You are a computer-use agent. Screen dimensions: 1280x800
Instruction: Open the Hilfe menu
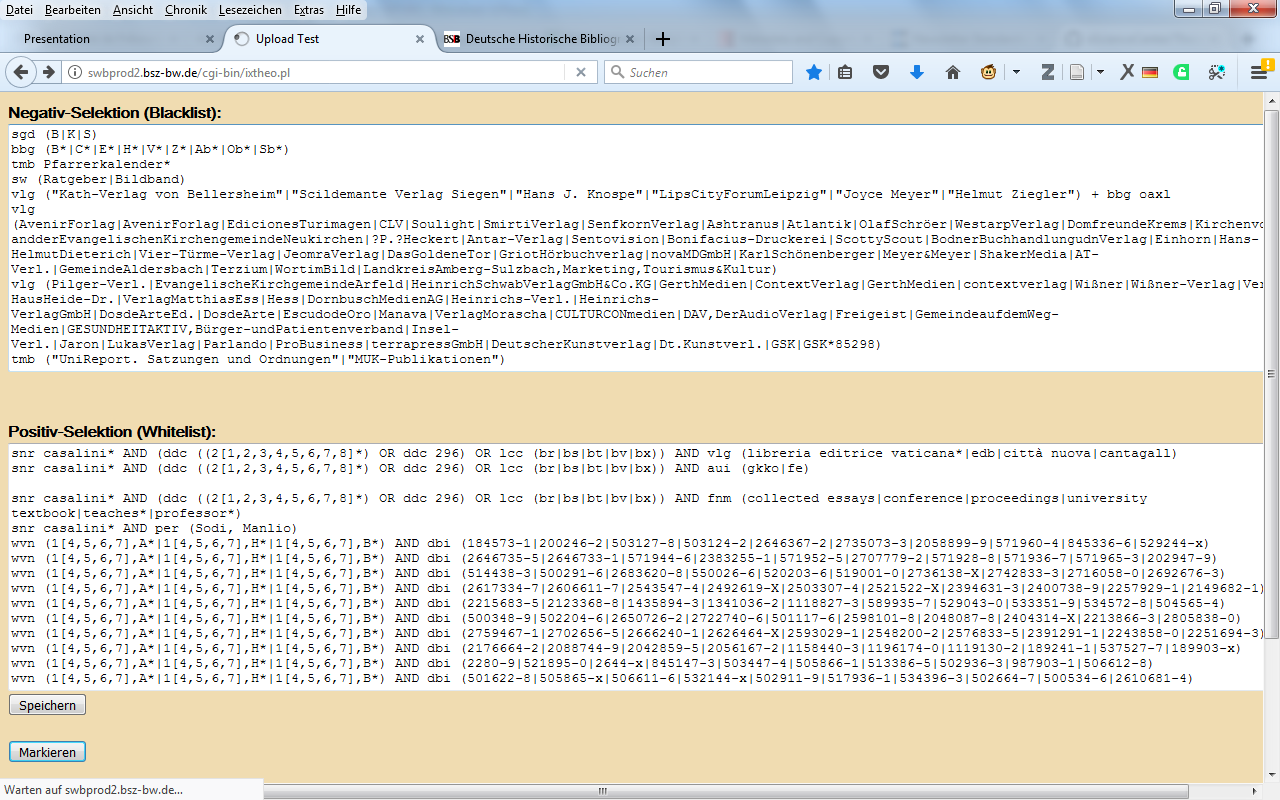[348, 10]
